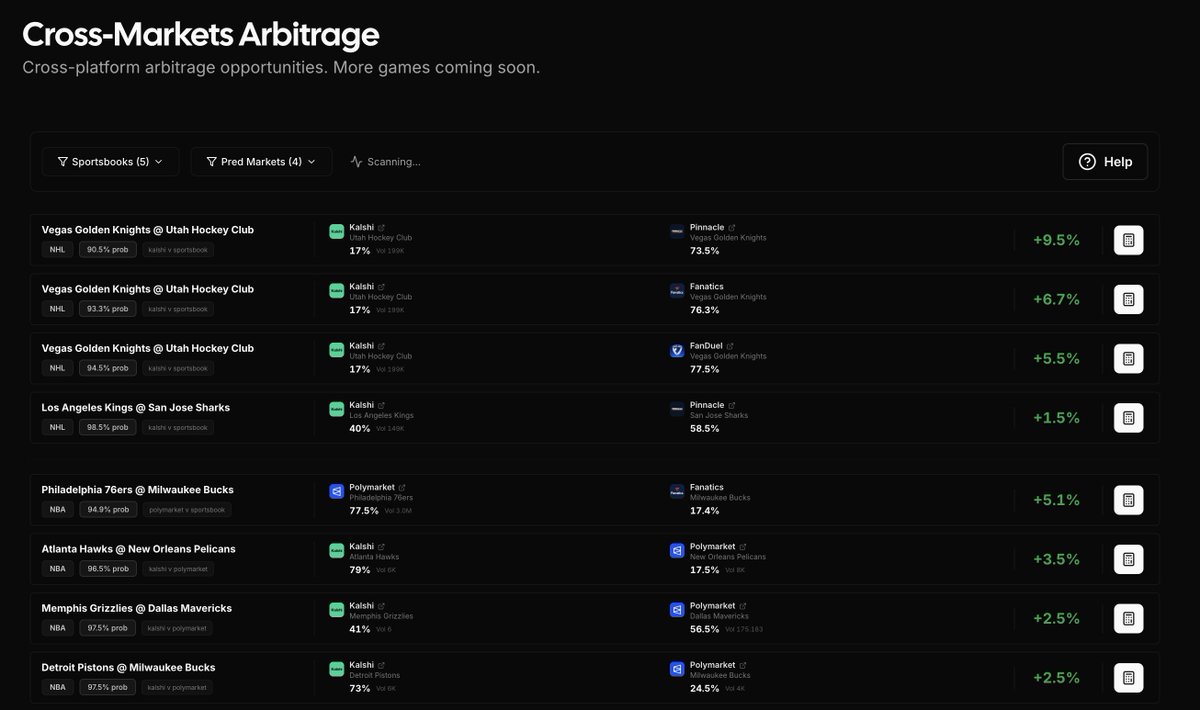Click the 94.9% prob tag
Image resolution: width=1200 pixels, height=710 pixels.
tap(108, 509)
